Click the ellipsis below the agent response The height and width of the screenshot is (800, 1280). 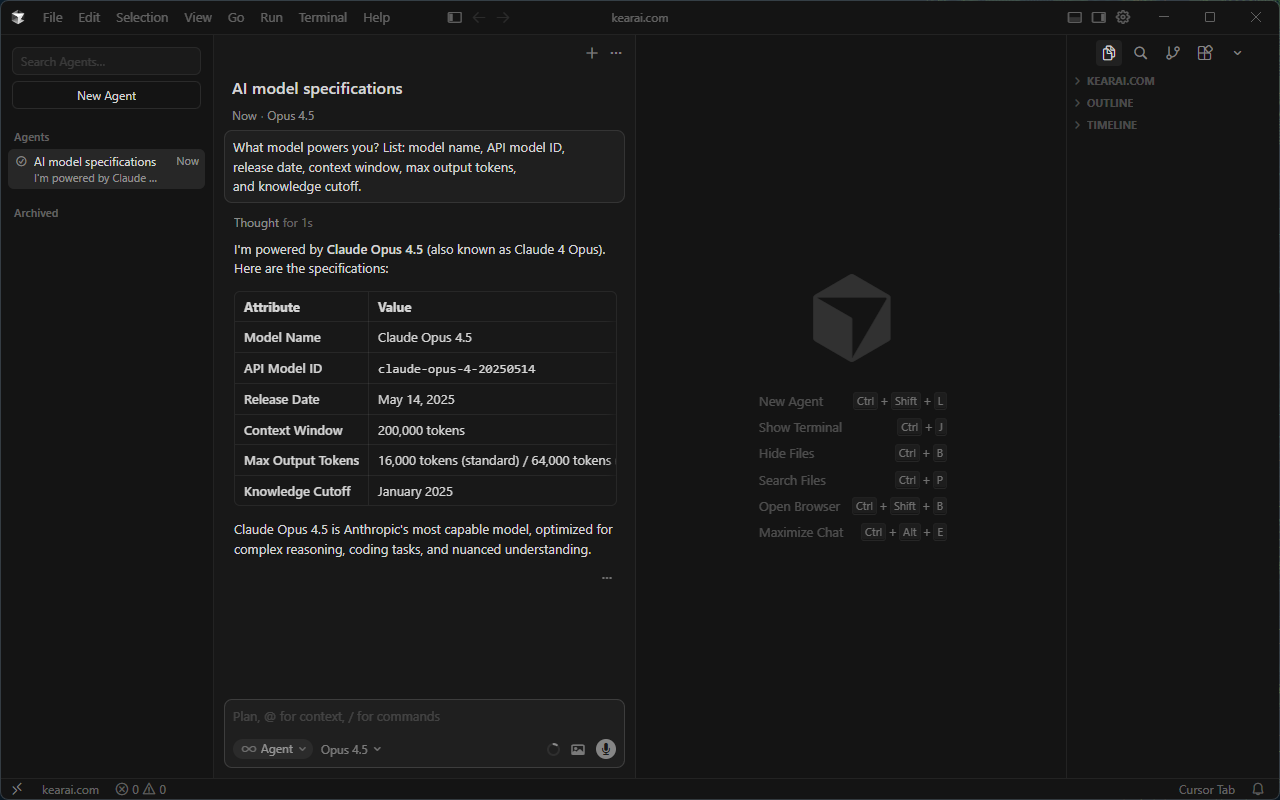click(607, 578)
